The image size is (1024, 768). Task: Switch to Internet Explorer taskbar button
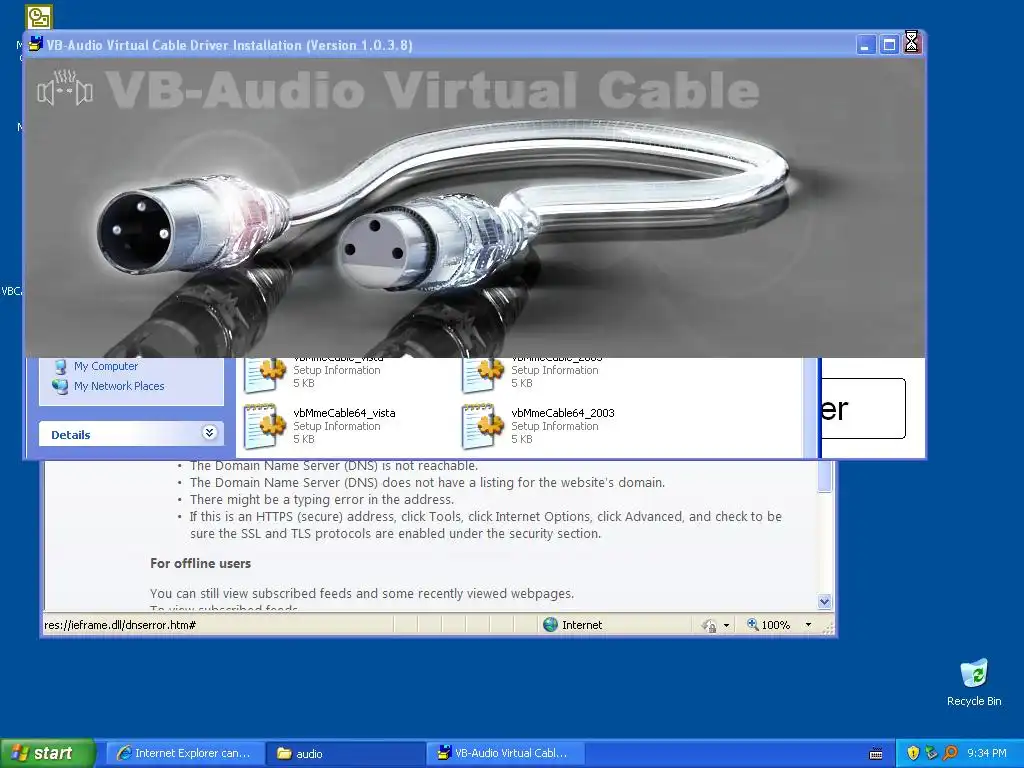coord(185,753)
